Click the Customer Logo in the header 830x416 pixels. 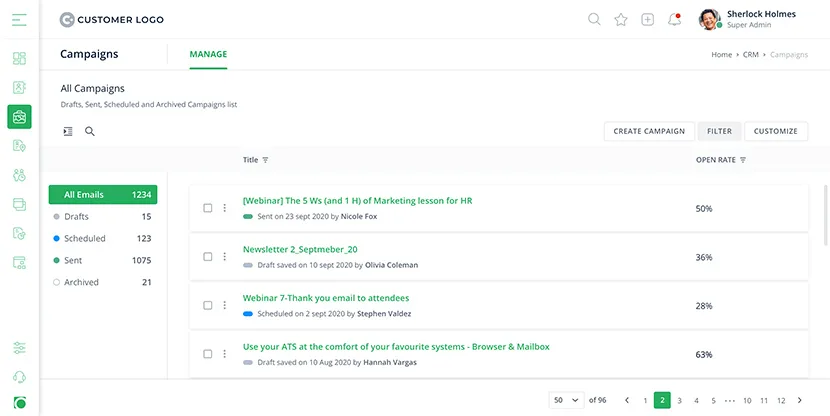pyautogui.click(x=112, y=20)
